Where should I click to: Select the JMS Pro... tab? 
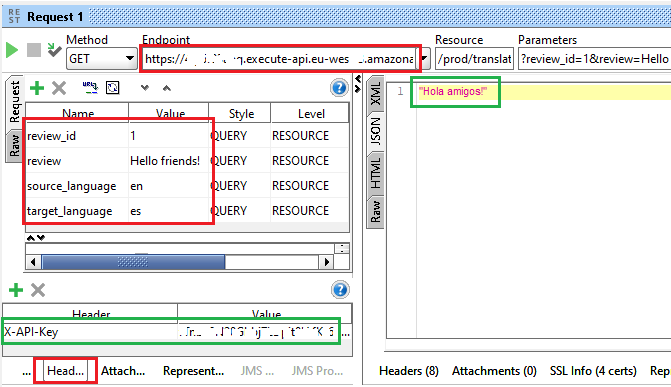click(x=318, y=371)
